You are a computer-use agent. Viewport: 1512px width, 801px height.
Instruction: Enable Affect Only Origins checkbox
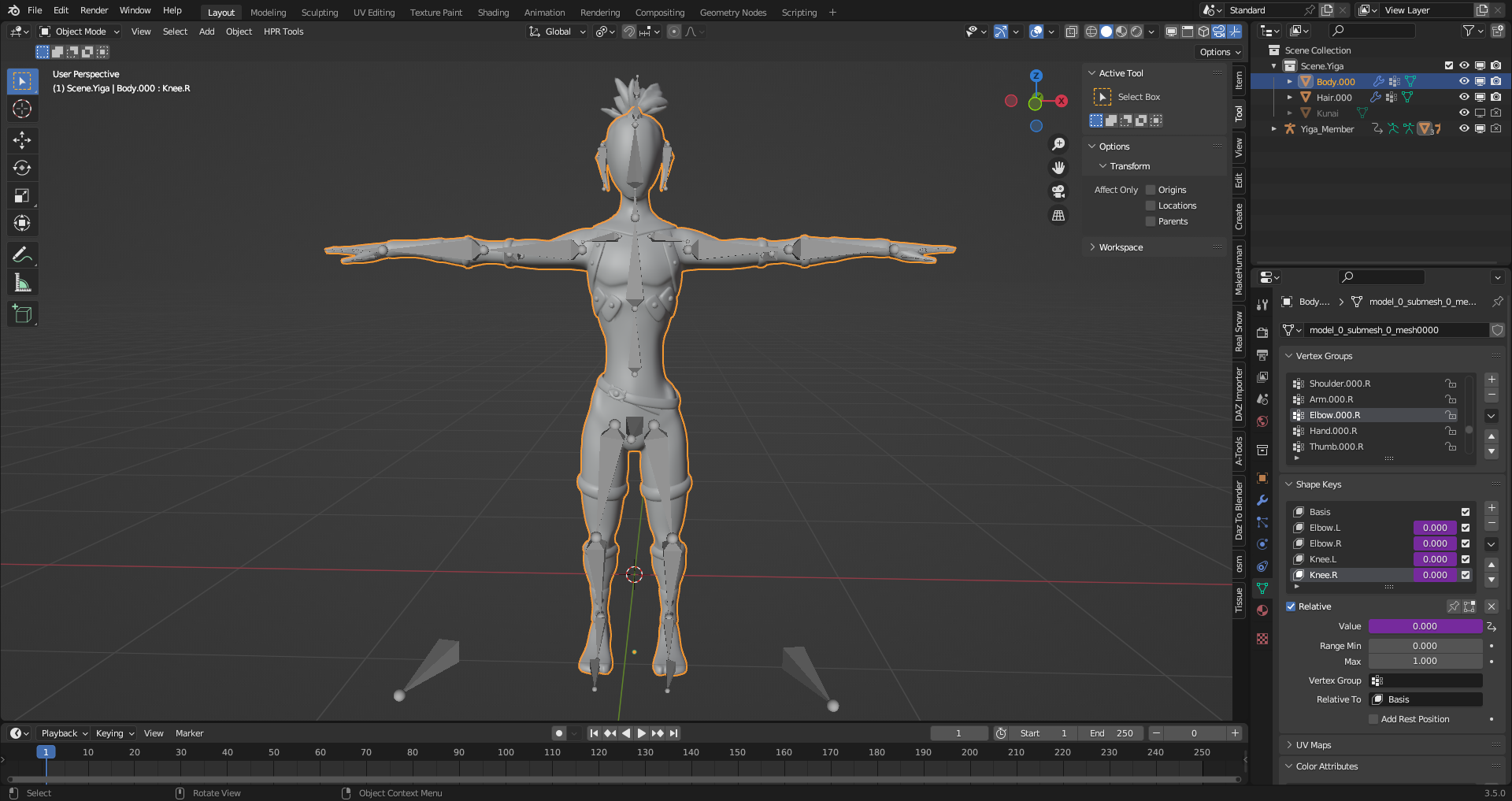point(1151,190)
